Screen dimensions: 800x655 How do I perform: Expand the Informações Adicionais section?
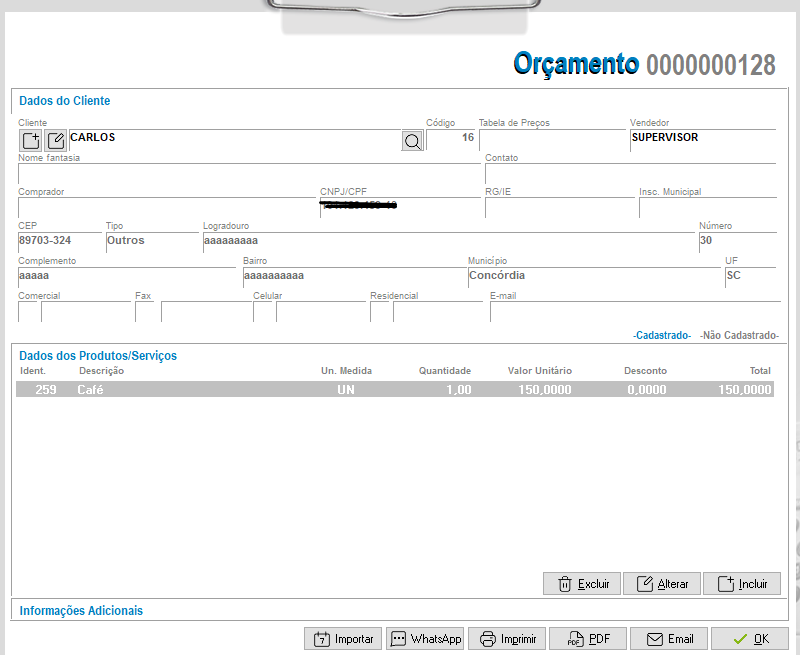(x=81, y=610)
